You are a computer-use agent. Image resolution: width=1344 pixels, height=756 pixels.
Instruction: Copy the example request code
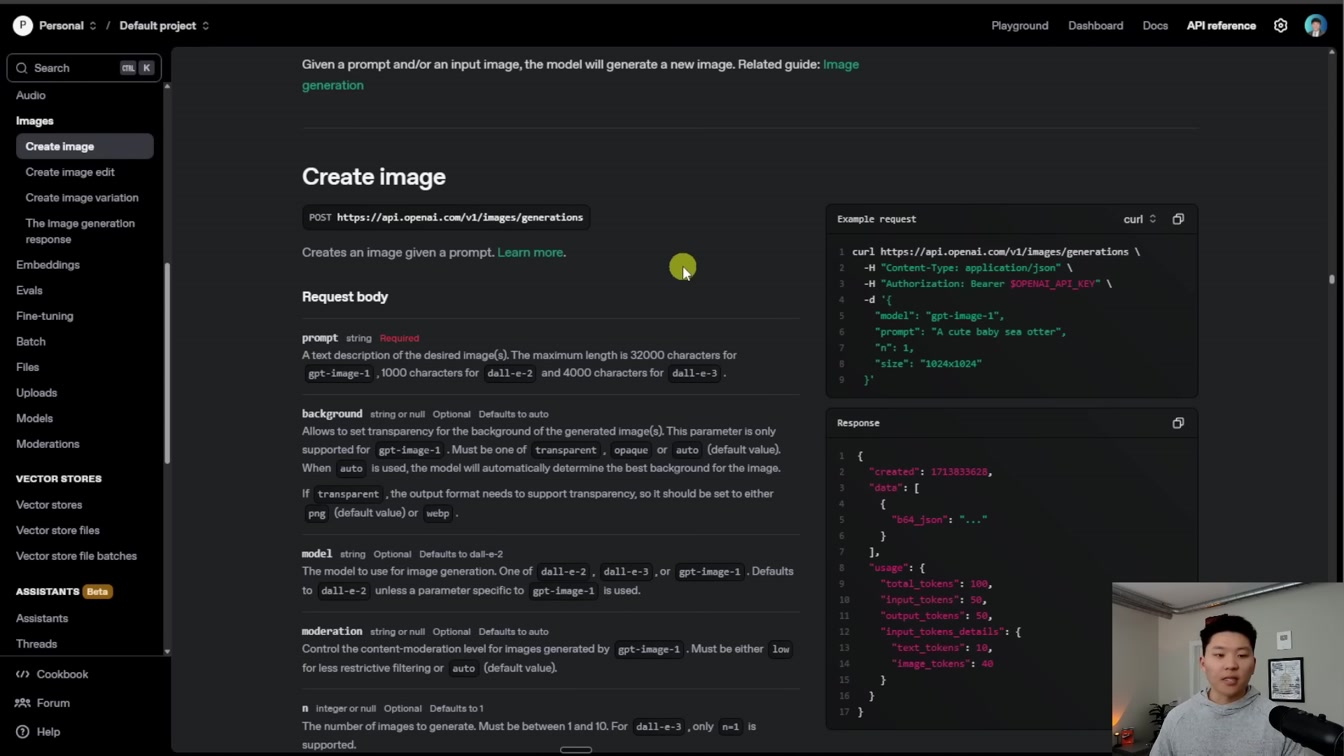(x=1178, y=219)
